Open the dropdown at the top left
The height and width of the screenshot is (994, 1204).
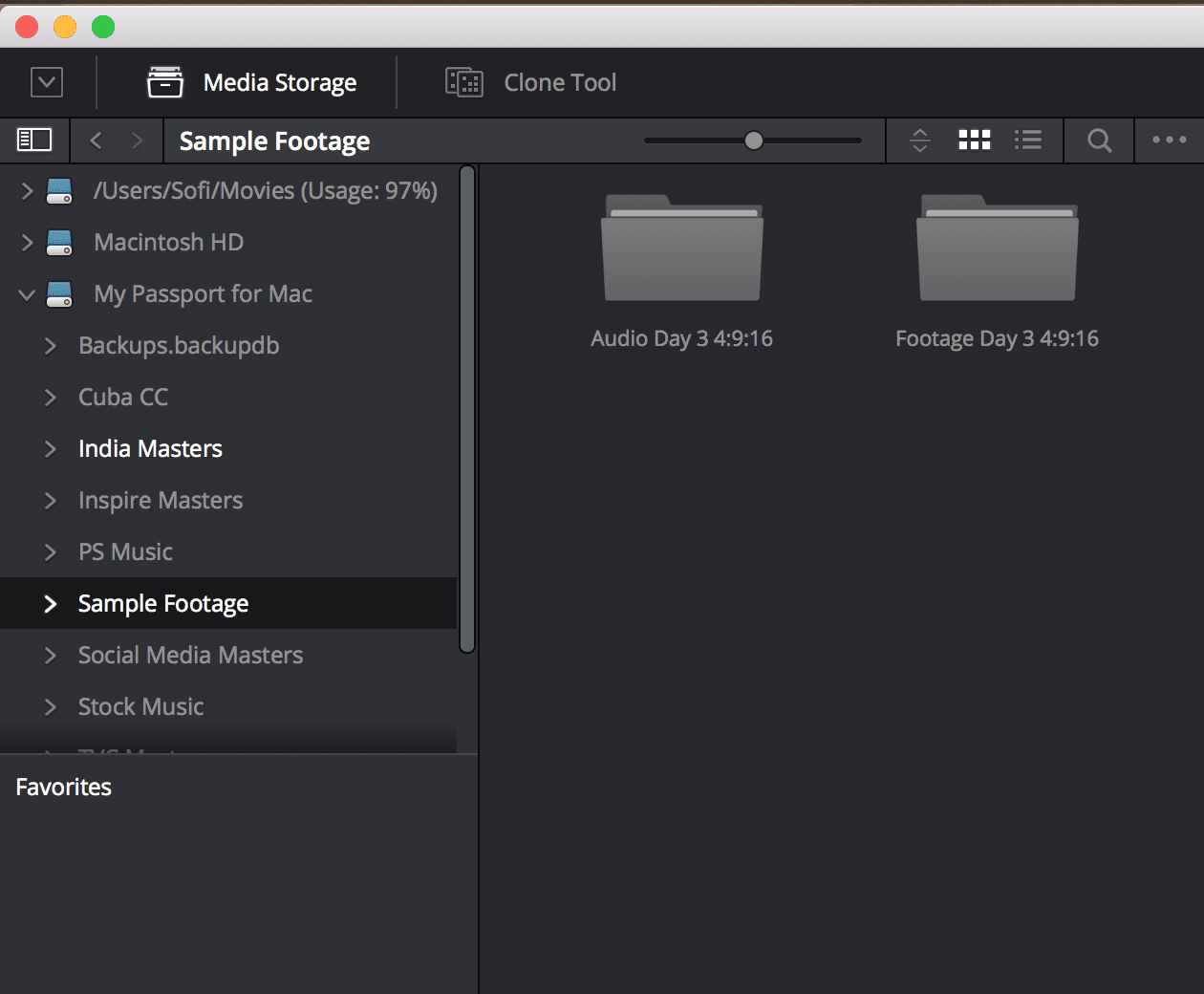click(x=46, y=82)
